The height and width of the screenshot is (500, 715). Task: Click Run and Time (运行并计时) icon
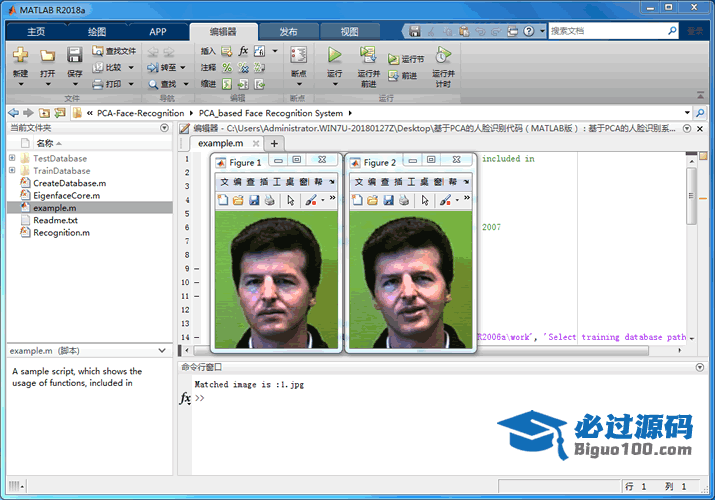pyautogui.click(x=443, y=55)
